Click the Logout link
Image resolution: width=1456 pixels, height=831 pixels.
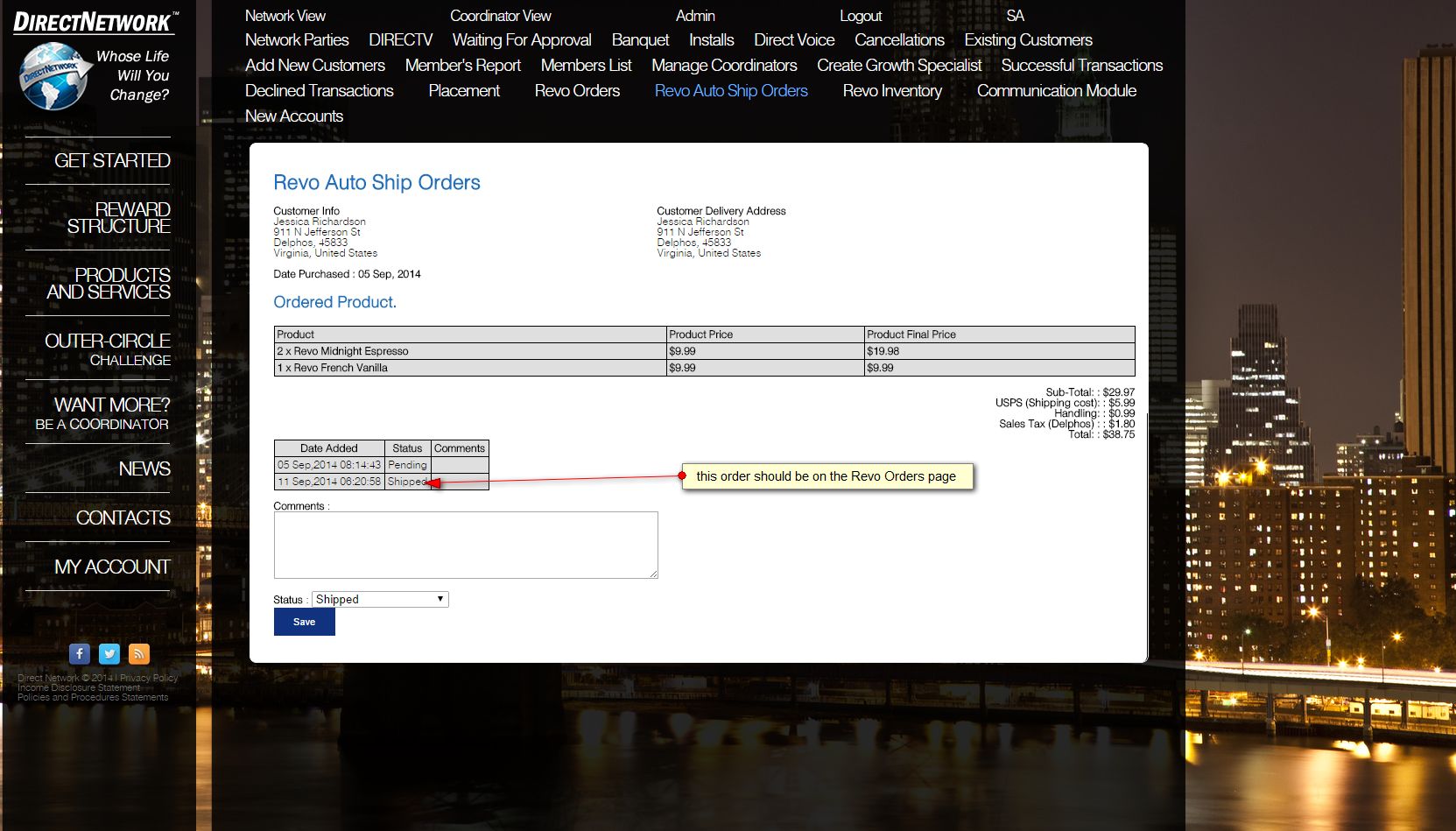click(x=860, y=16)
